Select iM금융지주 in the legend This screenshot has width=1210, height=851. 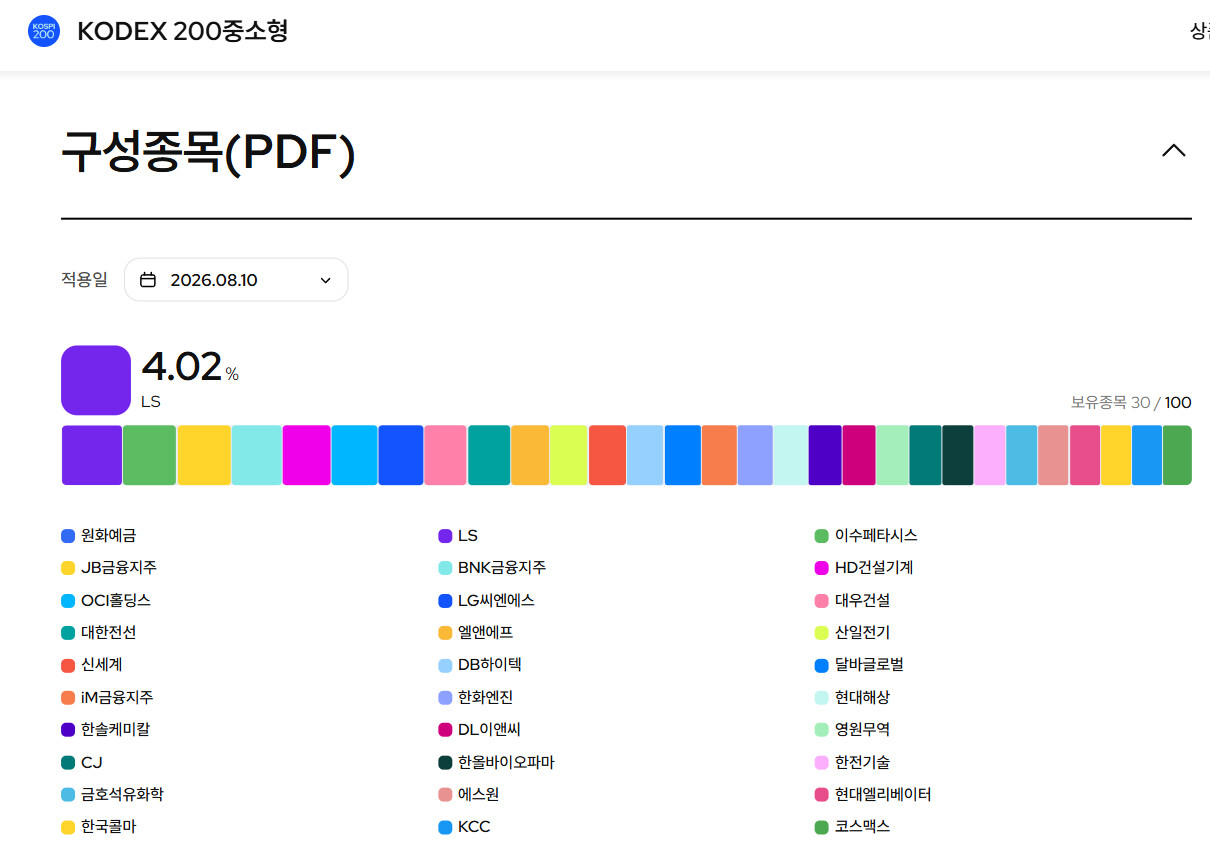click(x=107, y=698)
